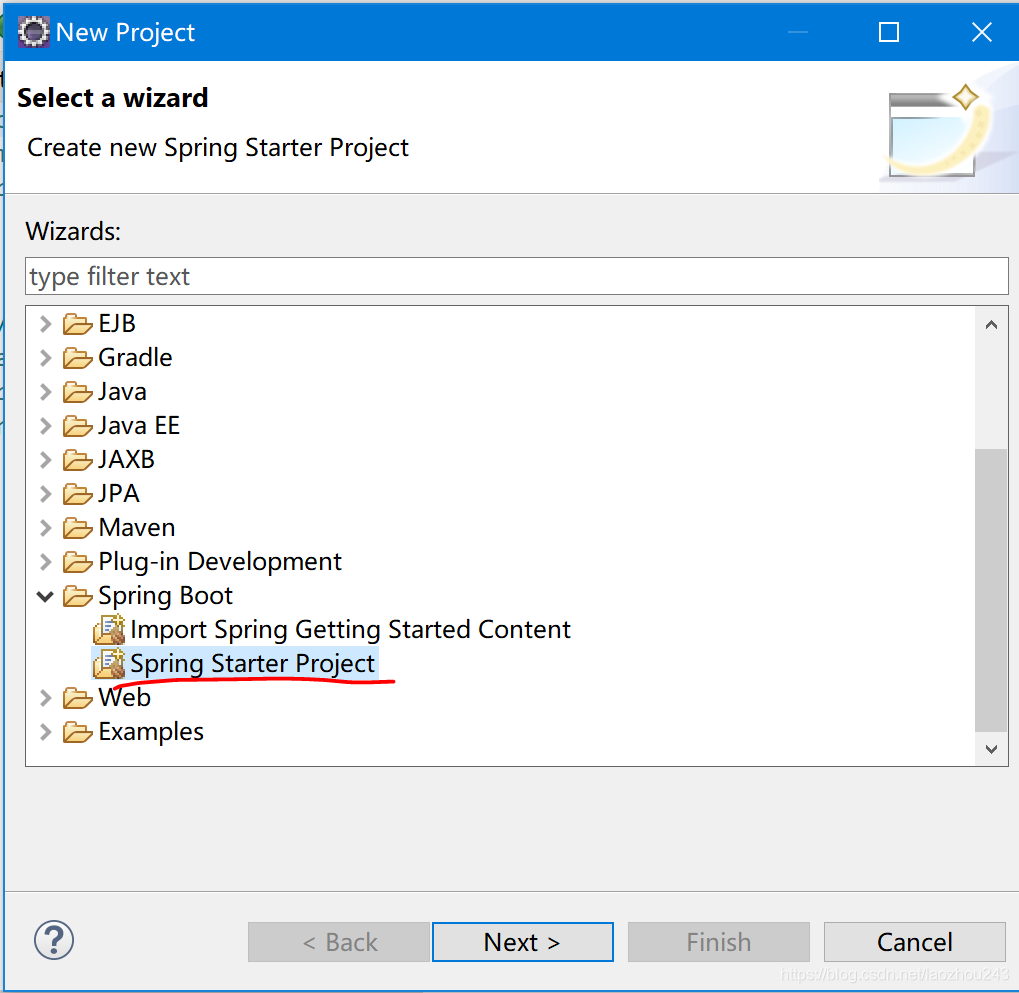This screenshot has height=993, width=1019.
Task: Select the Web label
Action: coord(124,697)
